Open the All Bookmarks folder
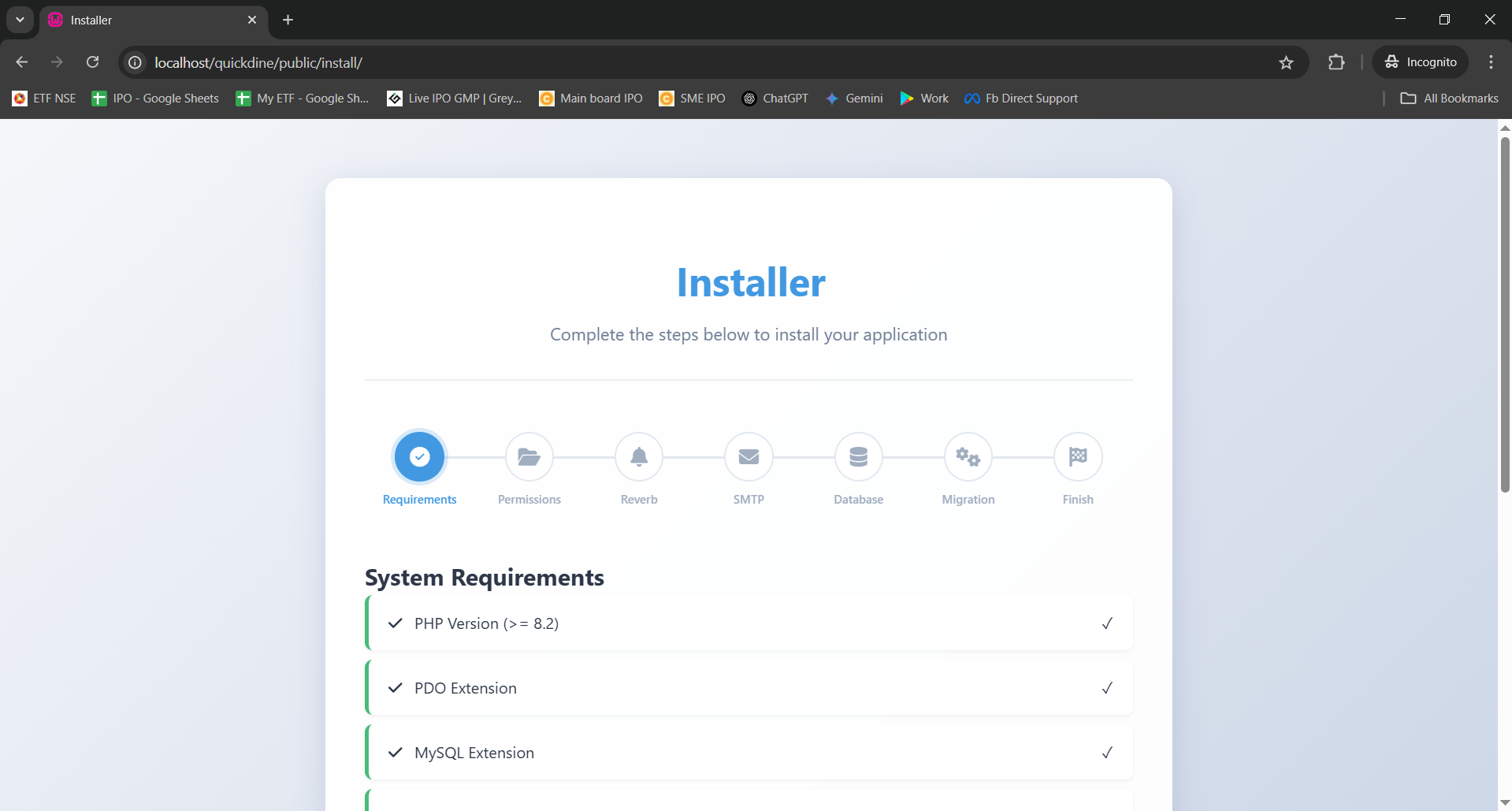Image resolution: width=1512 pixels, height=811 pixels. pos(1450,99)
